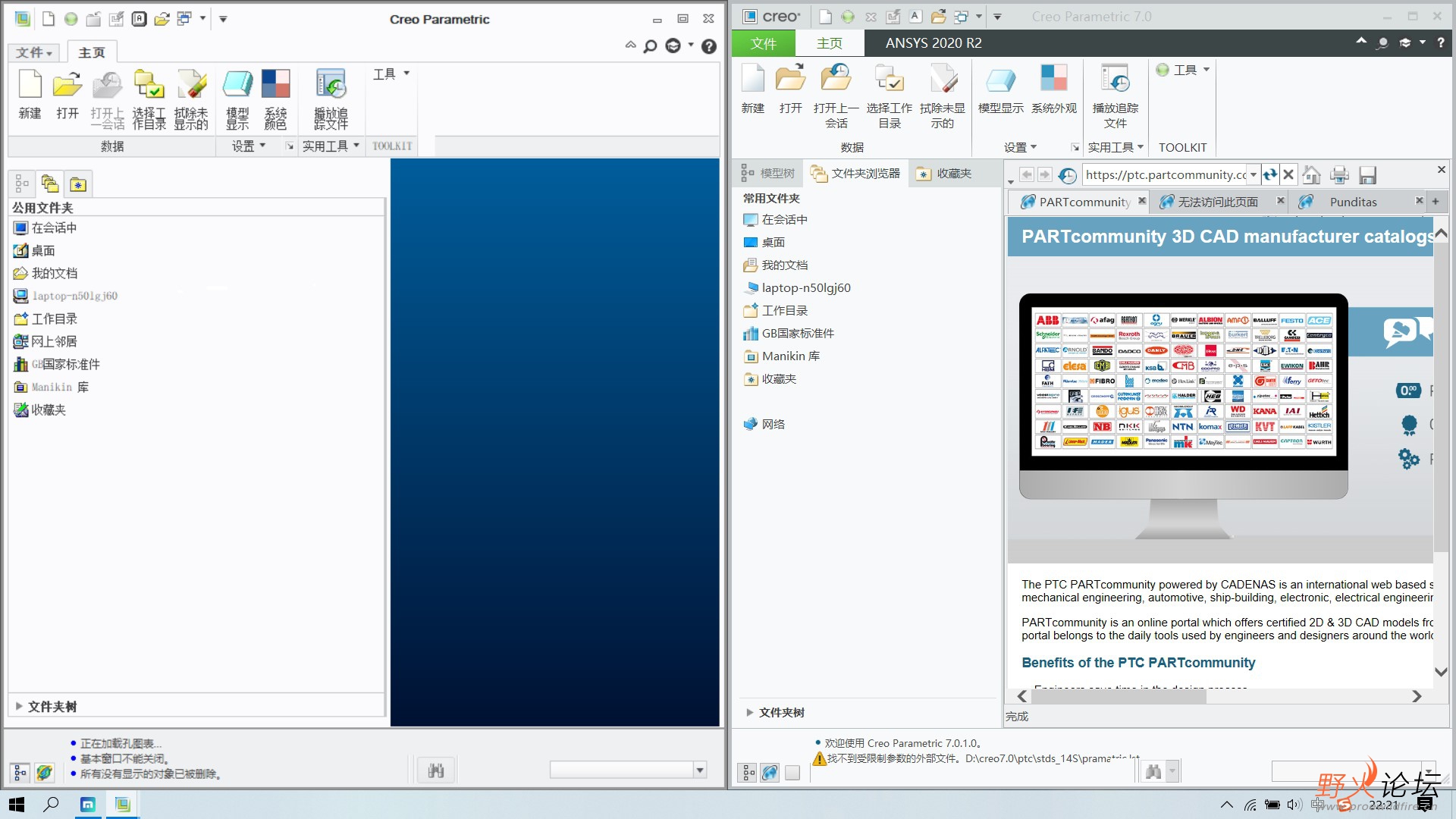Open 工具 dropdown in Creo 7.0 ribbon

coord(1183,70)
